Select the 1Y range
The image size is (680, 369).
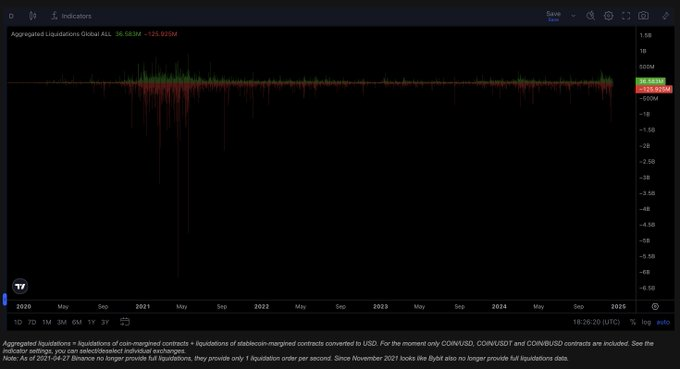point(91,322)
